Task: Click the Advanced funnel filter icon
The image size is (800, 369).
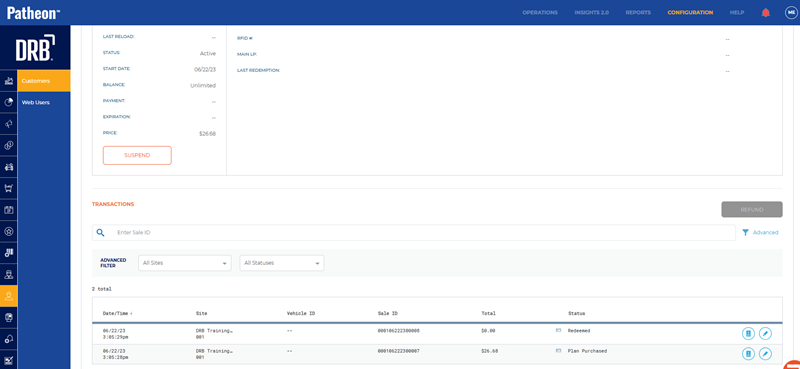Action: click(745, 232)
